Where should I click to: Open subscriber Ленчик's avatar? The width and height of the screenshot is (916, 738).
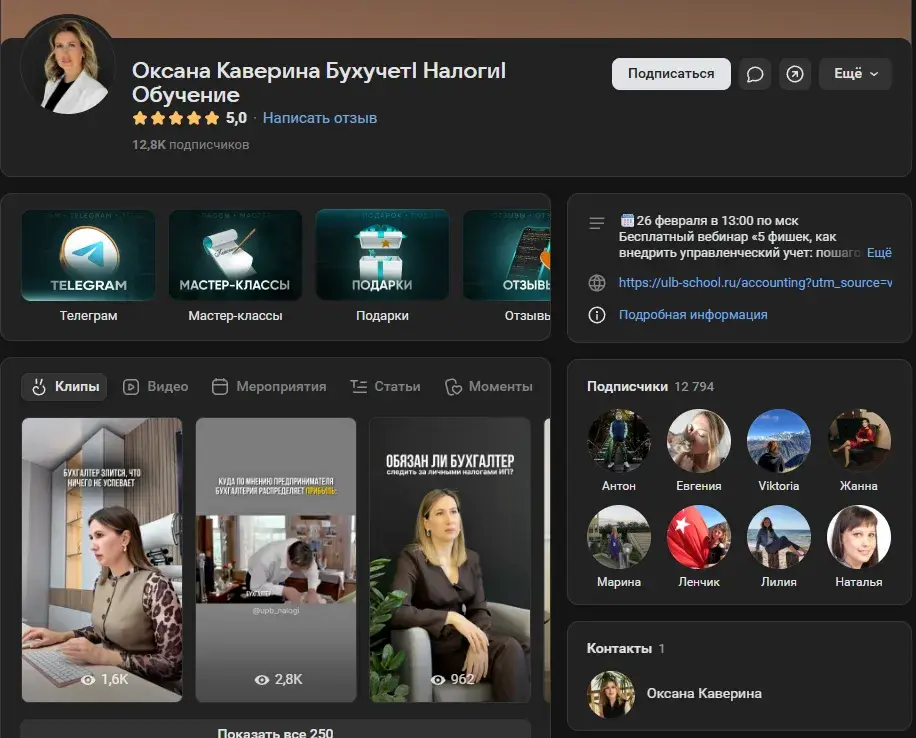[699, 537]
